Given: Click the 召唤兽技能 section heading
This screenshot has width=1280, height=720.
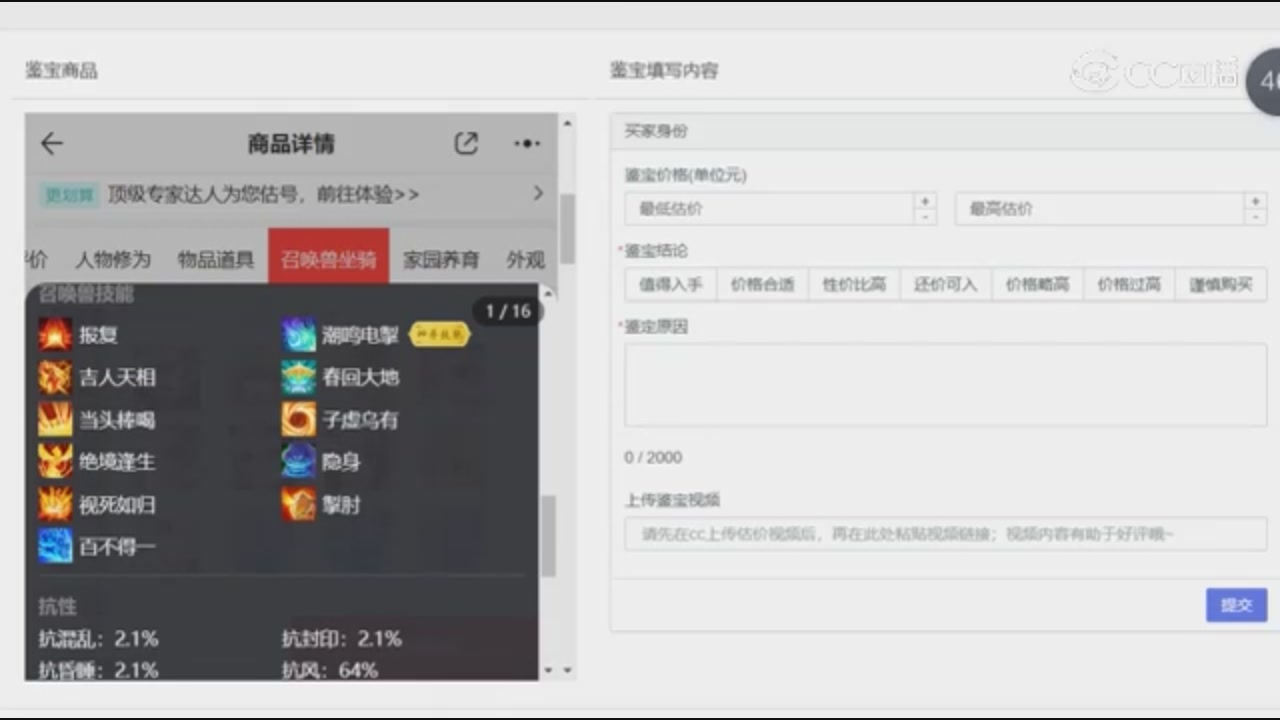Looking at the screenshot, I should (85, 294).
